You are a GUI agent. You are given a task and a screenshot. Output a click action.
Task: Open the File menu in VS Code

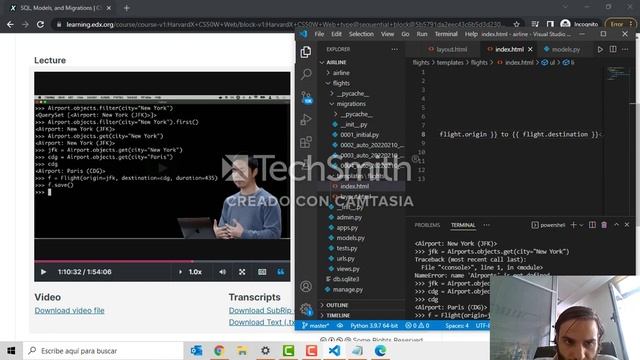point(319,34)
